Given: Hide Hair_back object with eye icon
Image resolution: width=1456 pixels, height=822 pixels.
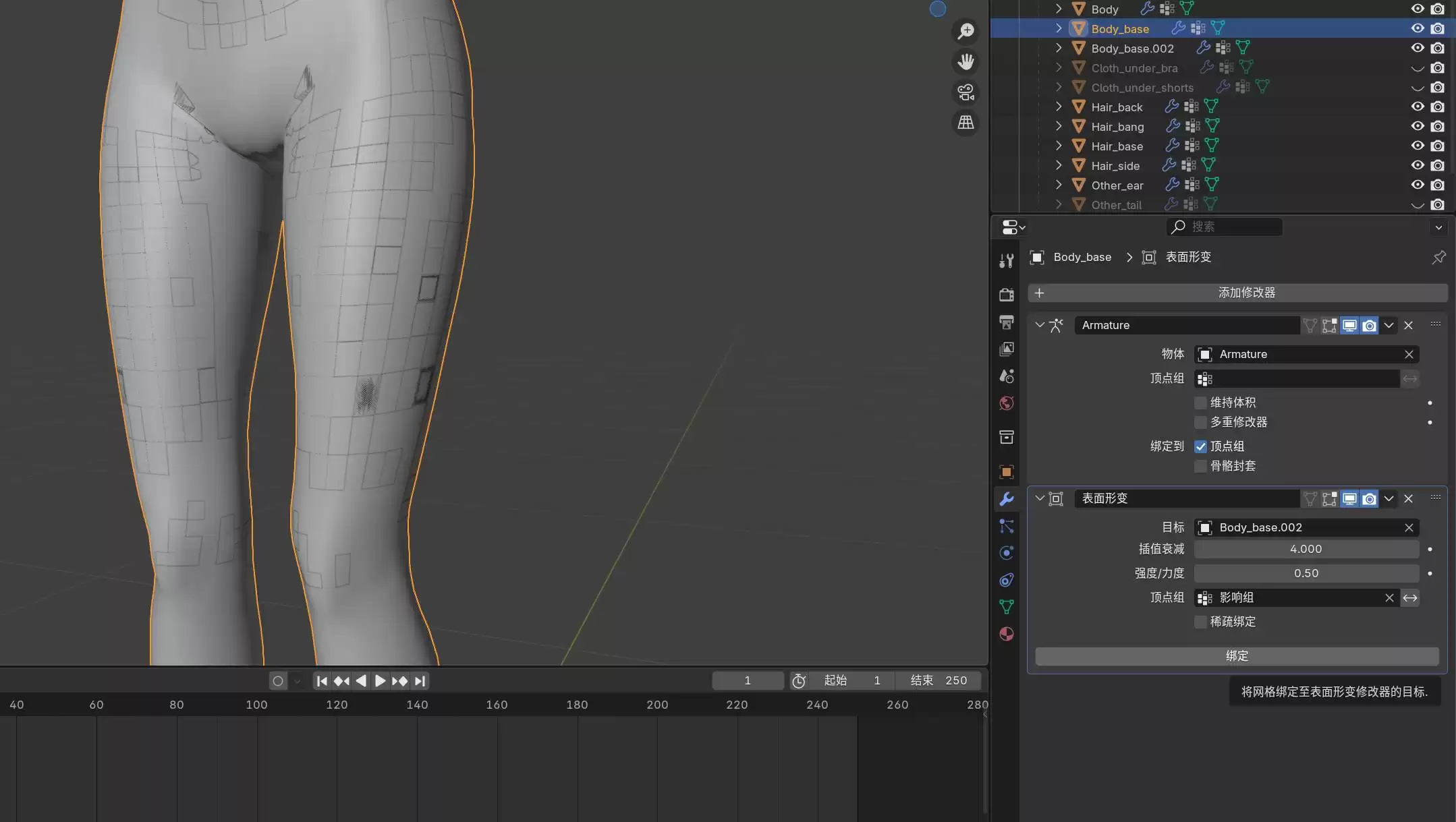Looking at the screenshot, I should point(1418,107).
